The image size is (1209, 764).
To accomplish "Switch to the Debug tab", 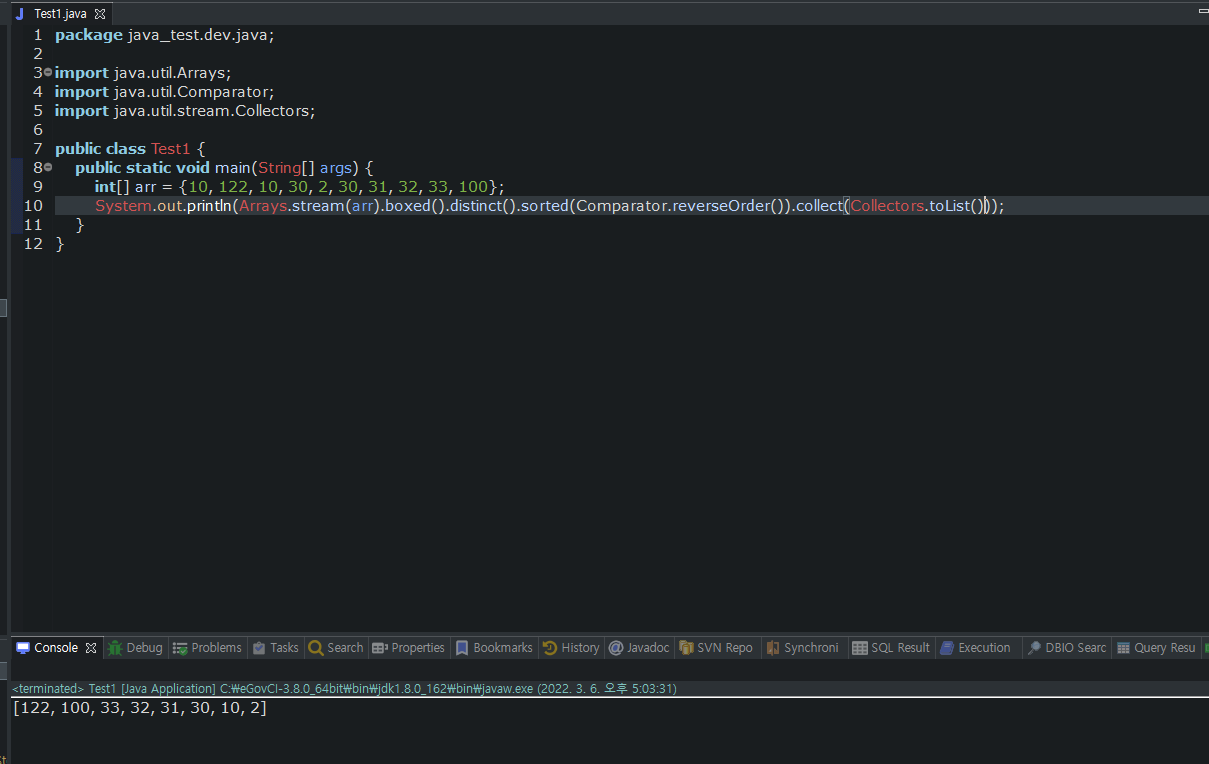I will pyautogui.click(x=135, y=648).
